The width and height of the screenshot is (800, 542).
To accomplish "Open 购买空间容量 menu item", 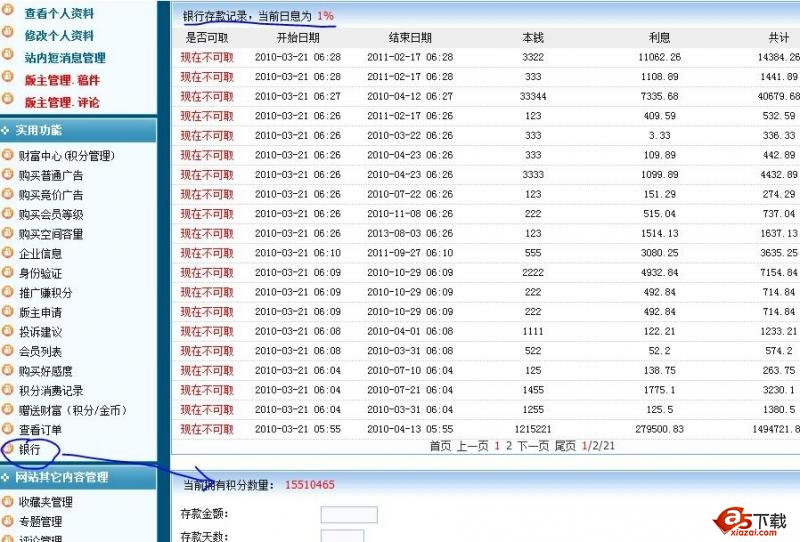I will point(51,234).
